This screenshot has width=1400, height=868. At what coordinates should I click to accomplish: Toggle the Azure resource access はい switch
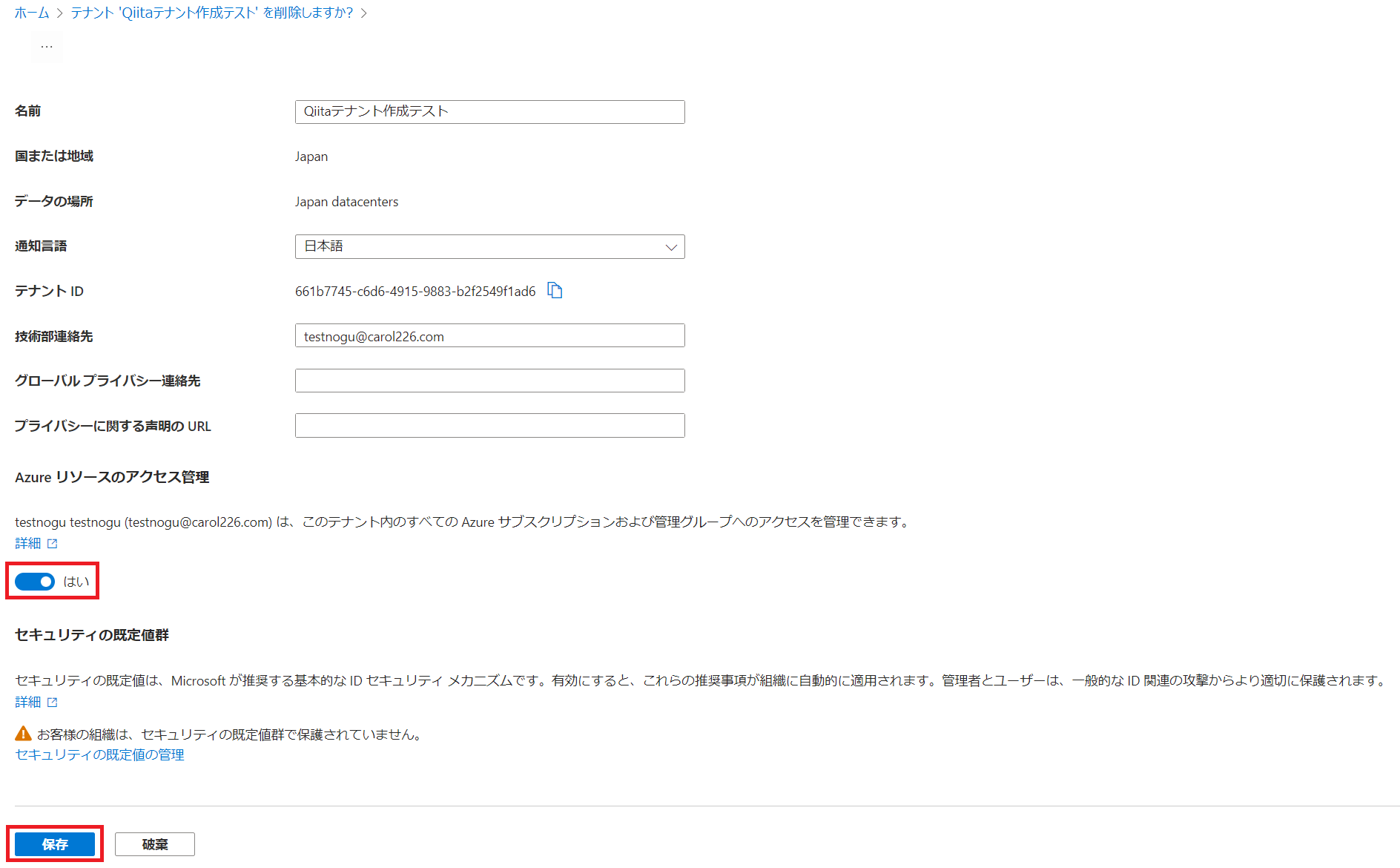pyautogui.click(x=35, y=582)
